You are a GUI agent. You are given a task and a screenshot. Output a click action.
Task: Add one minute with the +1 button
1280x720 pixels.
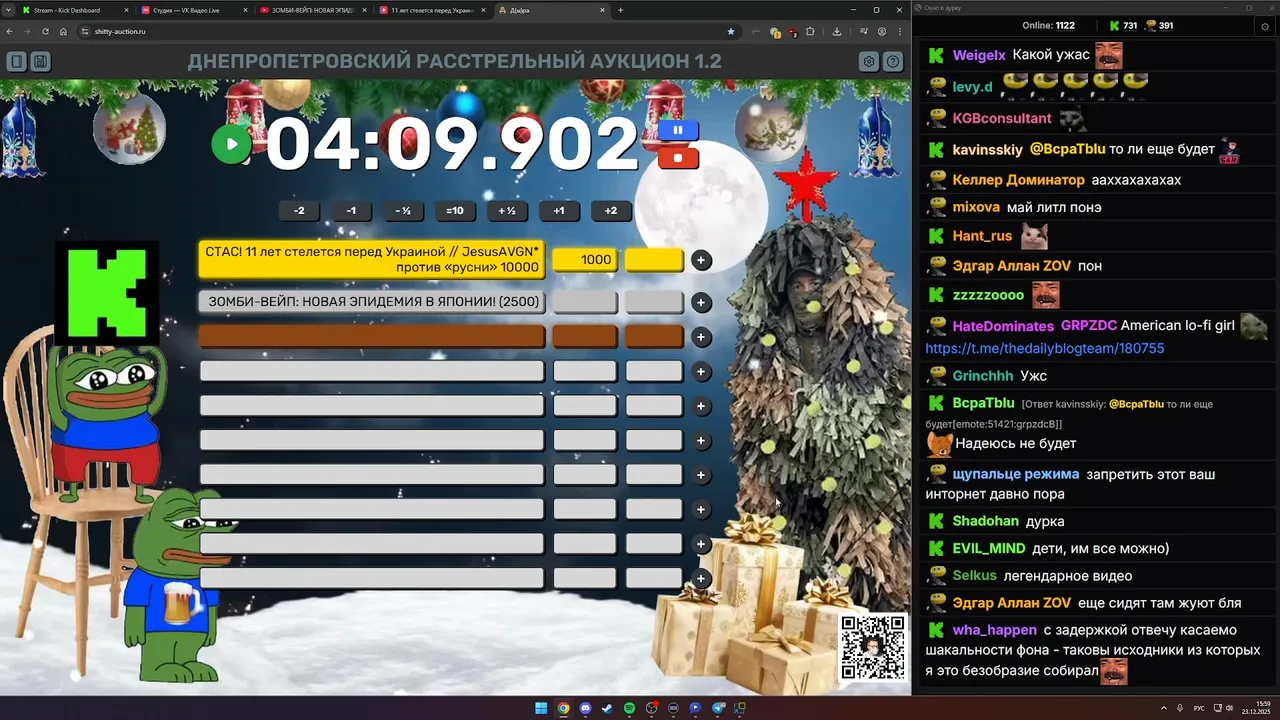click(x=559, y=211)
